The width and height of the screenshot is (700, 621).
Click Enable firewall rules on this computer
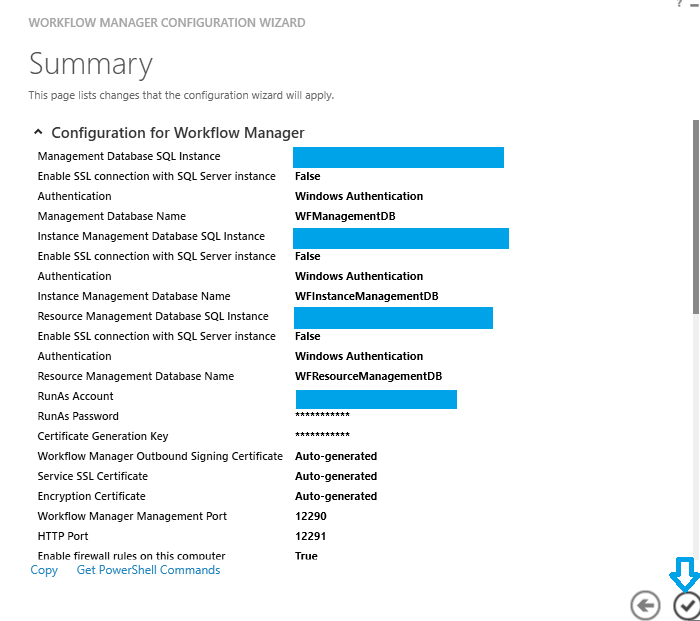(x=132, y=556)
